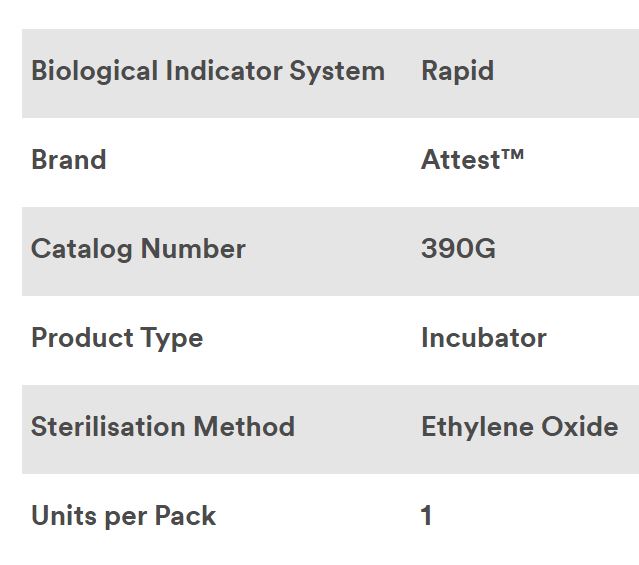This screenshot has width=639, height=565.
Task: Click the trademark symbol after Attest
Action: [x=515, y=154]
